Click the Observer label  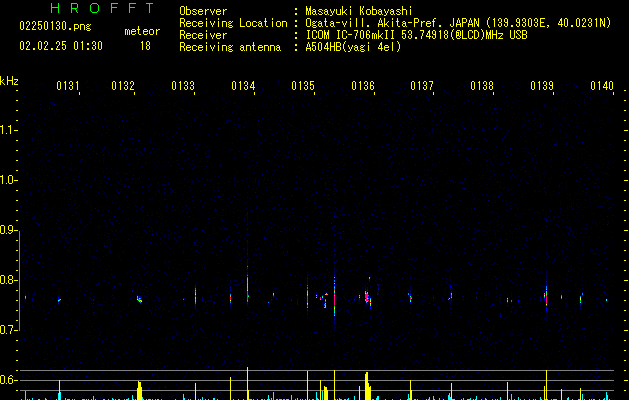click(203, 11)
